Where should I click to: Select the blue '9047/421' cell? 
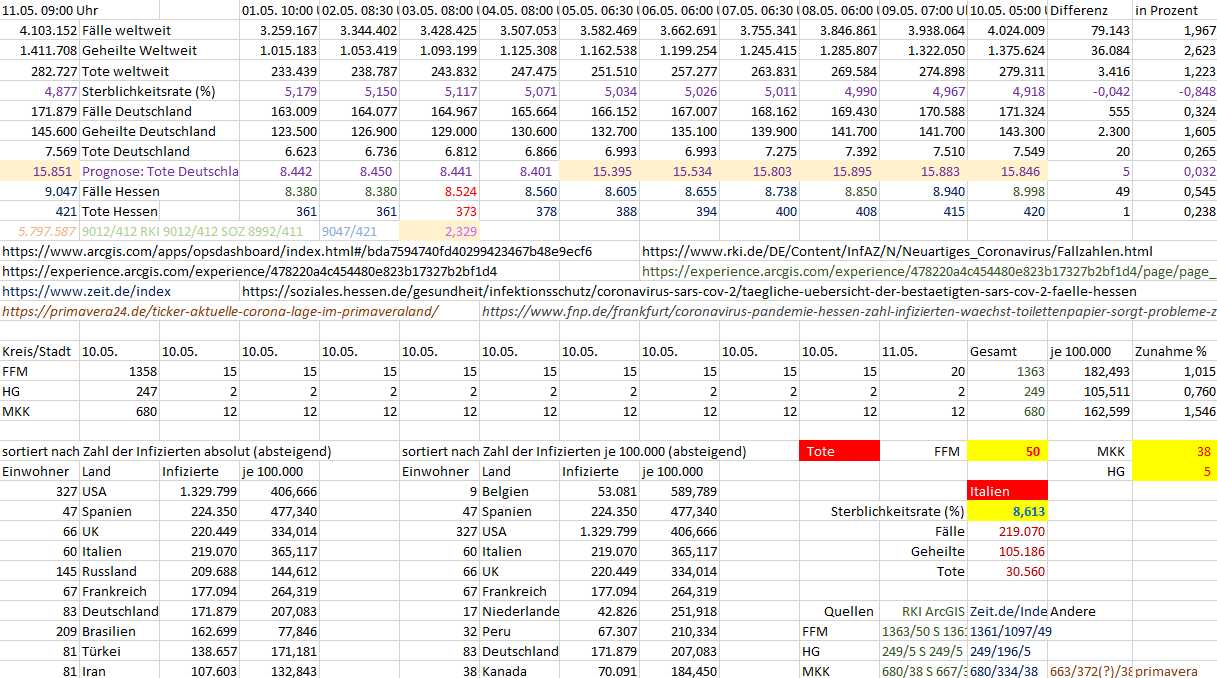(x=349, y=231)
